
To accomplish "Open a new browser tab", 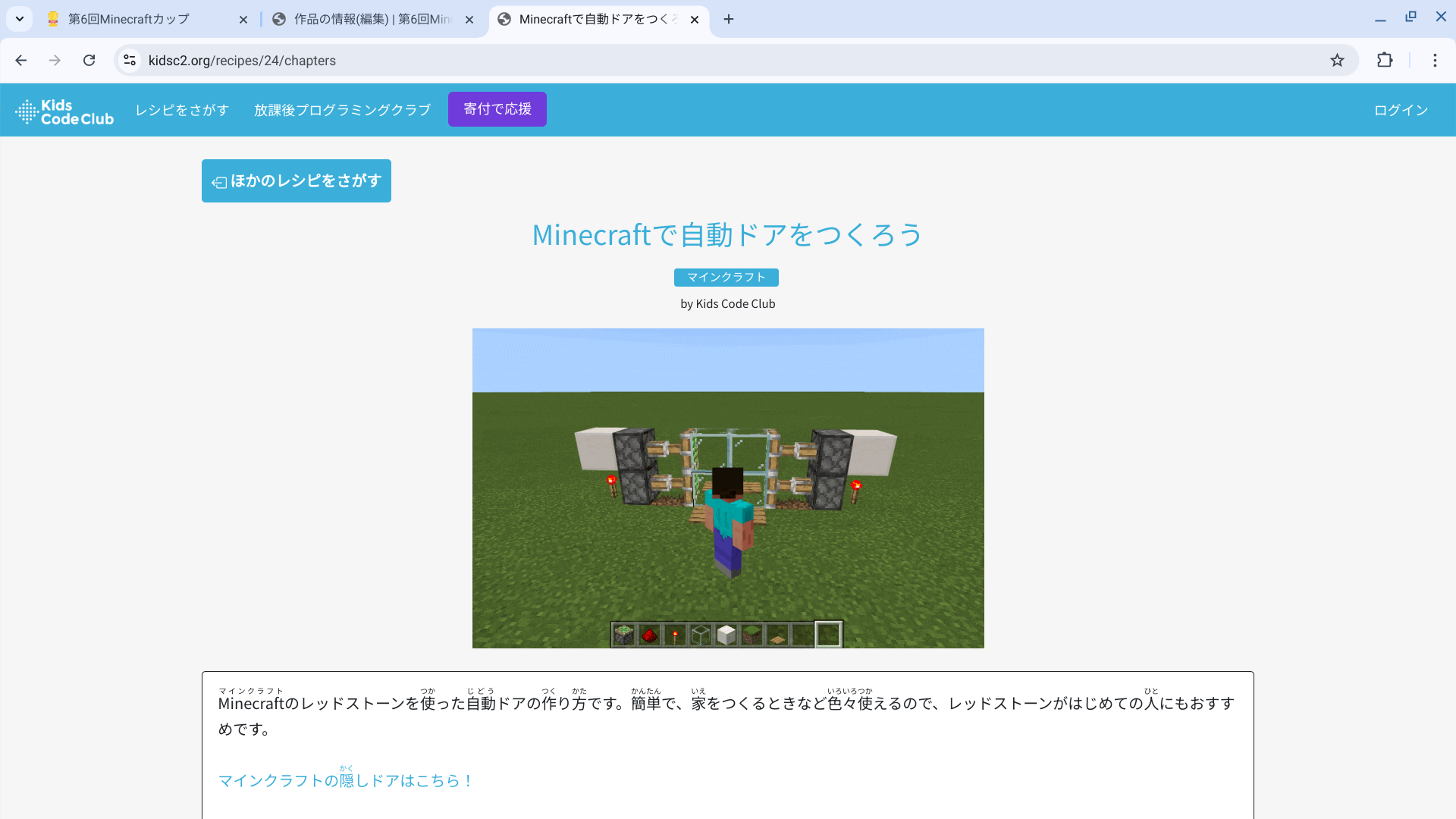I will [x=729, y=19].
